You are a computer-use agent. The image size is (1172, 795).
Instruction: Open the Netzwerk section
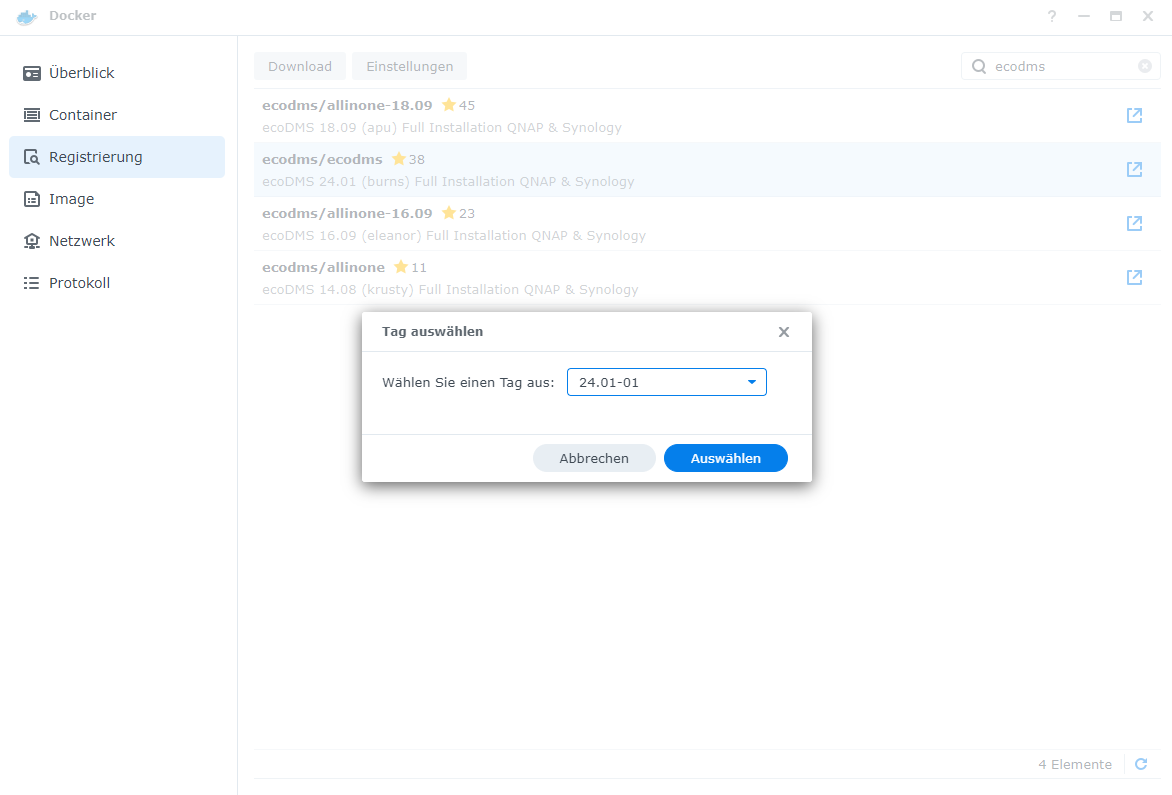coord(117,241)
